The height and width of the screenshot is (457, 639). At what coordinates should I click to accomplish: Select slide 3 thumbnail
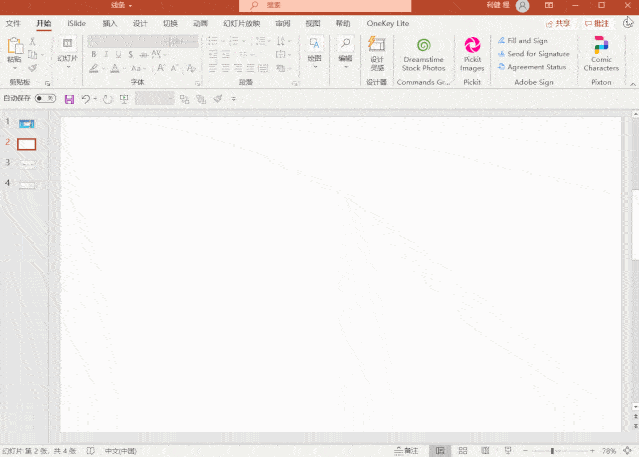point(27,164)
